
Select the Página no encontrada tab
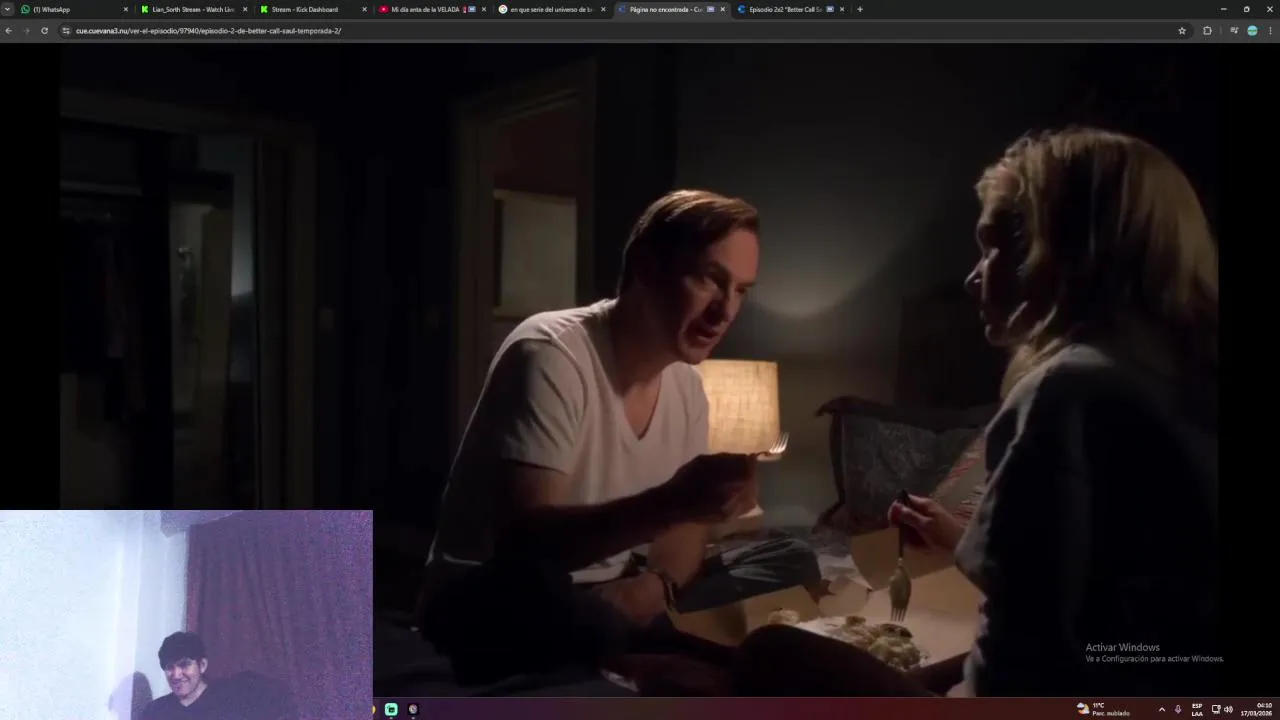pos(671,9)
